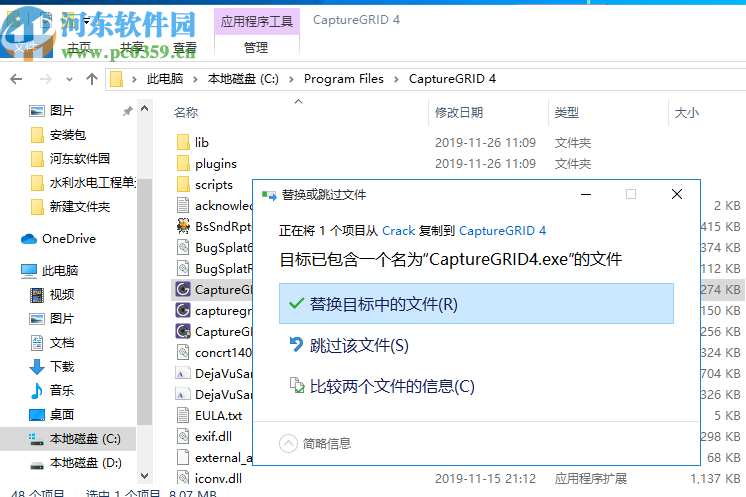
Task: Sort by 修改日期 column header
Action: (459, 113)
